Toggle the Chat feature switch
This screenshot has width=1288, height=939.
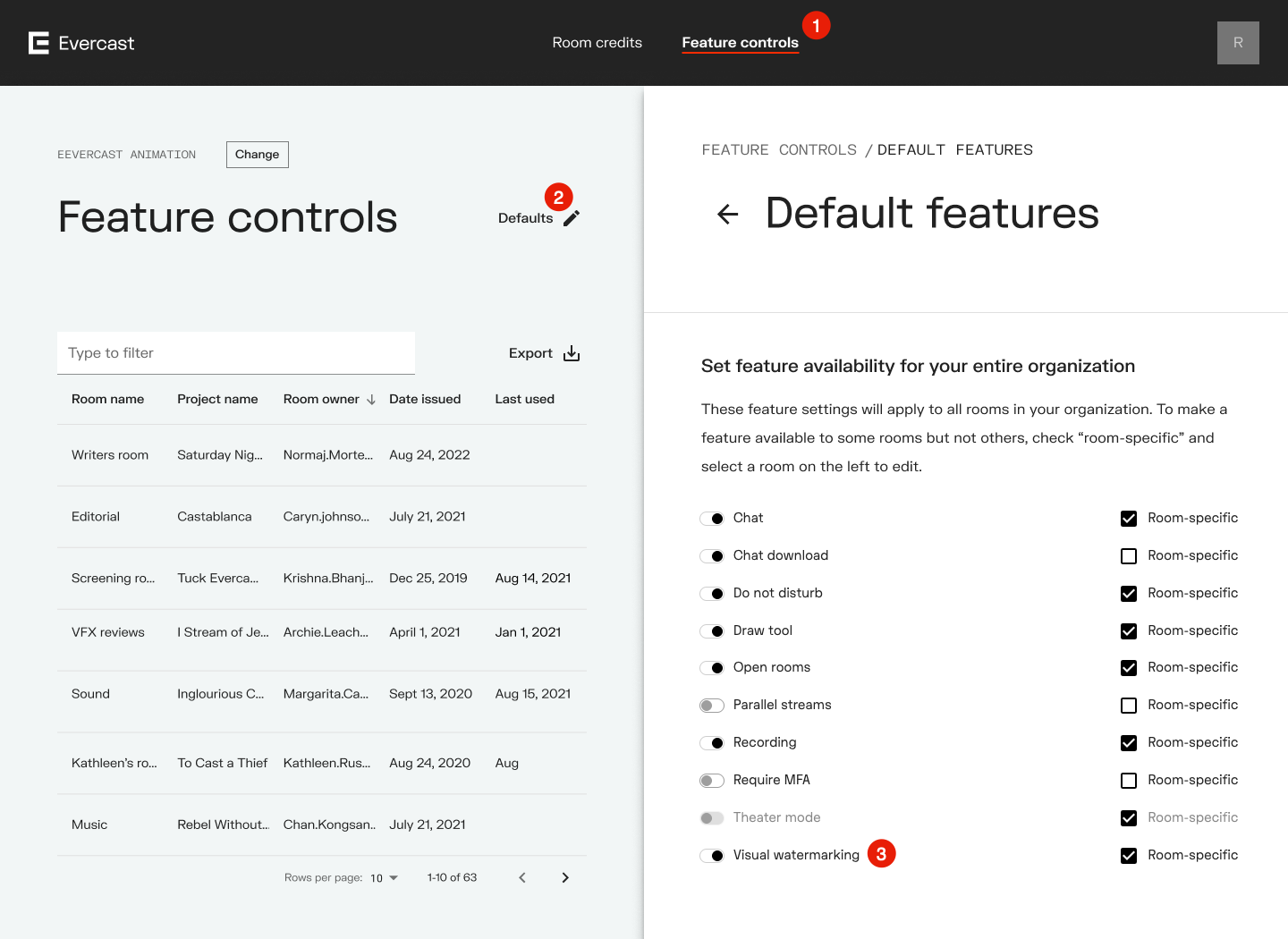tap(712, 519)
